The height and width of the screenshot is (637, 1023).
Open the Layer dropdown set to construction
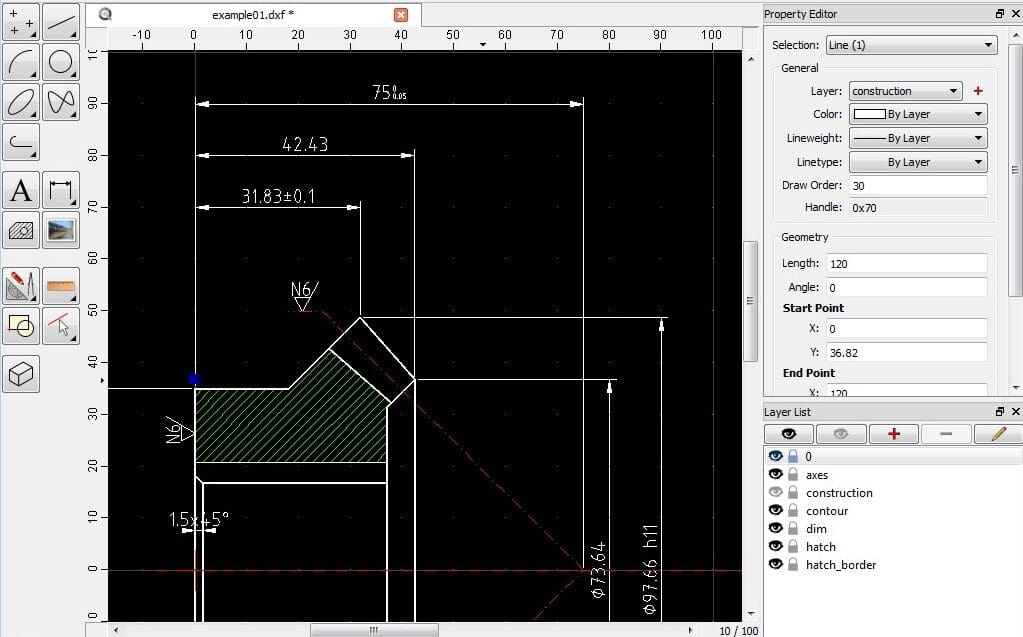coord(905,91)
